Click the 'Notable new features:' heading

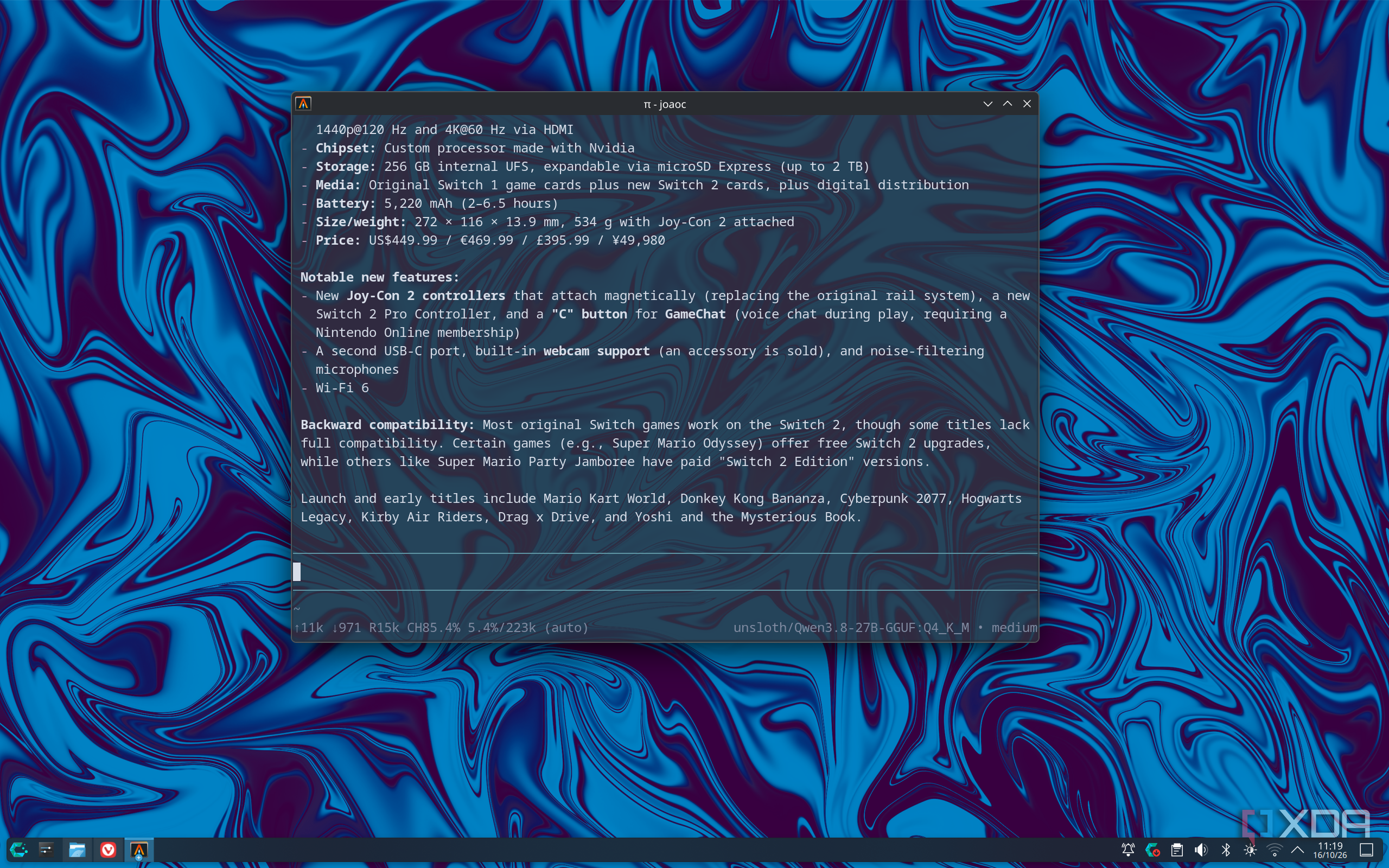tap(379, 277)
